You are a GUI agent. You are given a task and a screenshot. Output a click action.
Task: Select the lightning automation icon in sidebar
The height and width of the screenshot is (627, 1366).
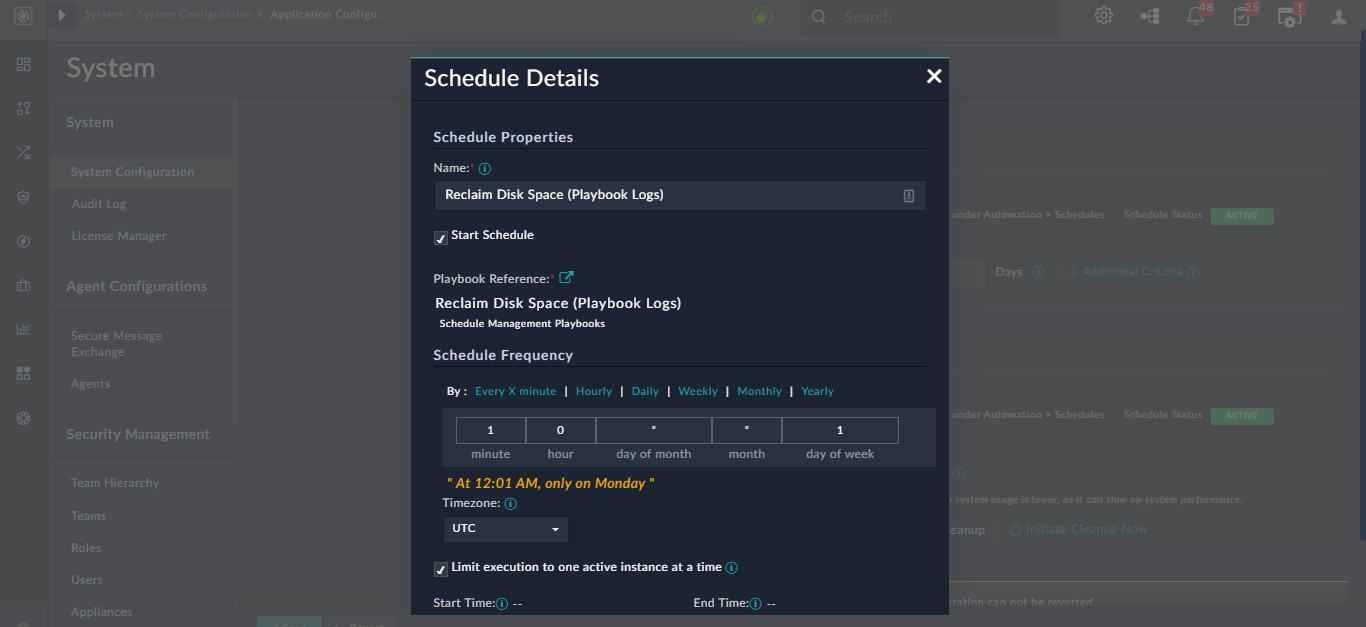(23, 241)
